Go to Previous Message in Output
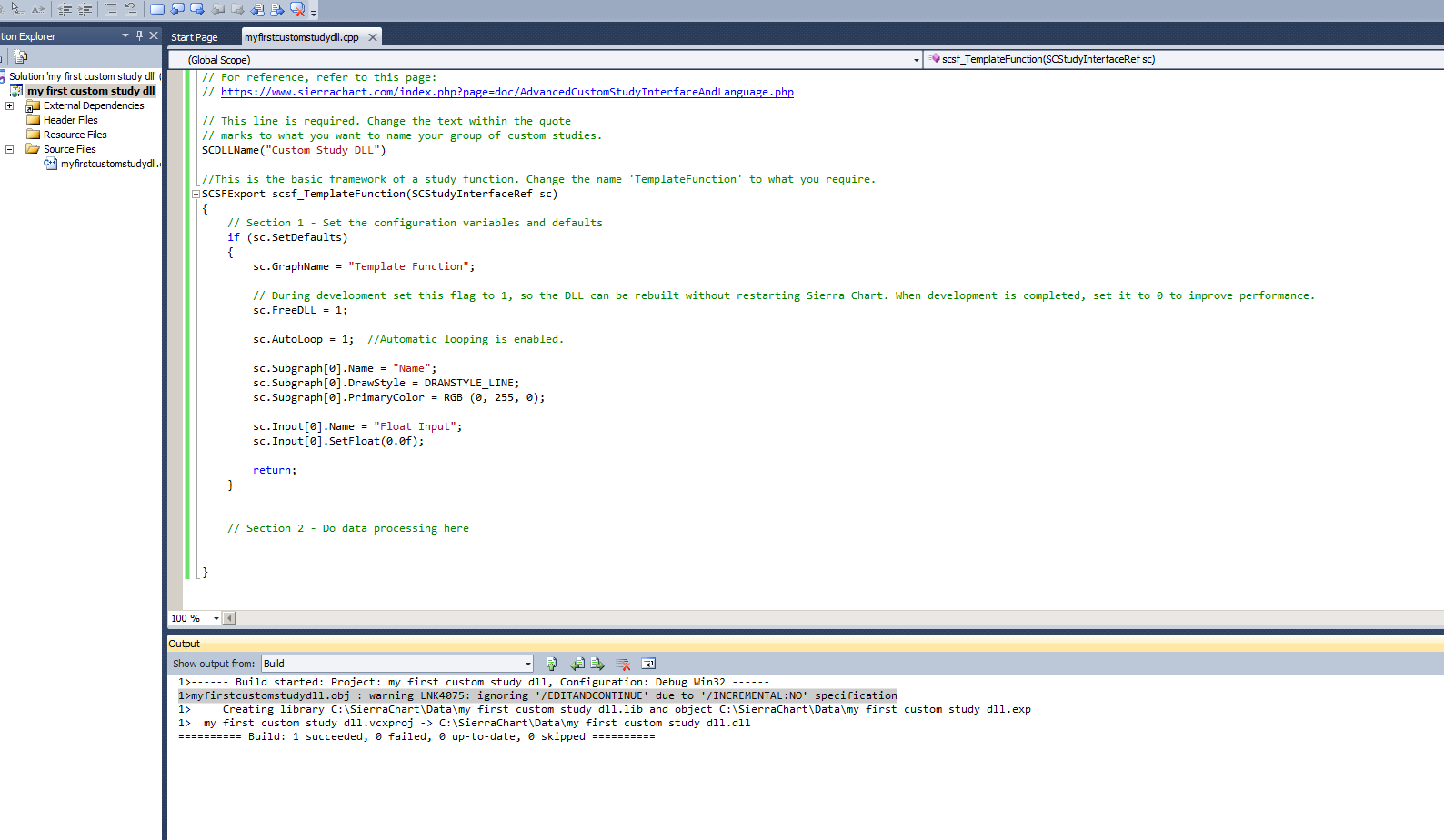1444x840 pixels. pos(577,664)
